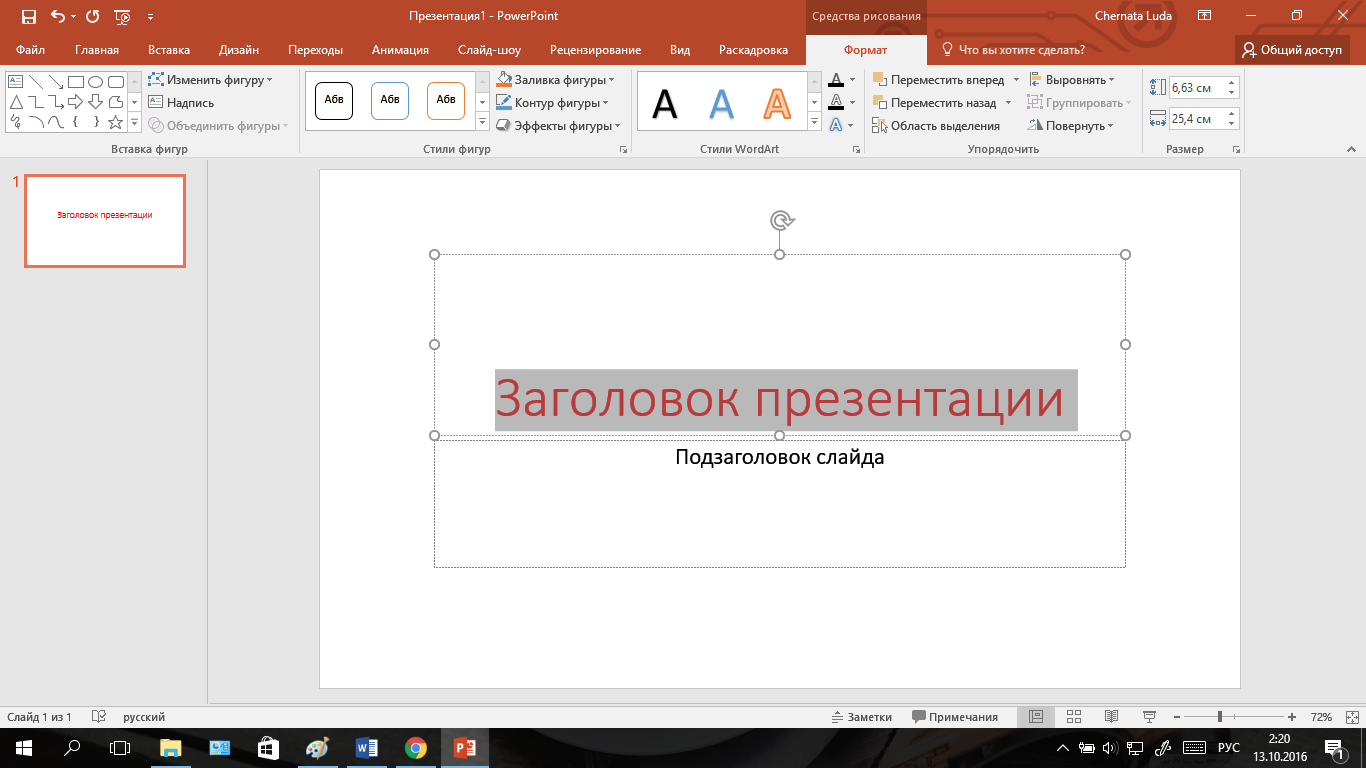This screenshot has height=768, width=1366.
Task: Open the Переходы tab
Action: coord(315,50)
